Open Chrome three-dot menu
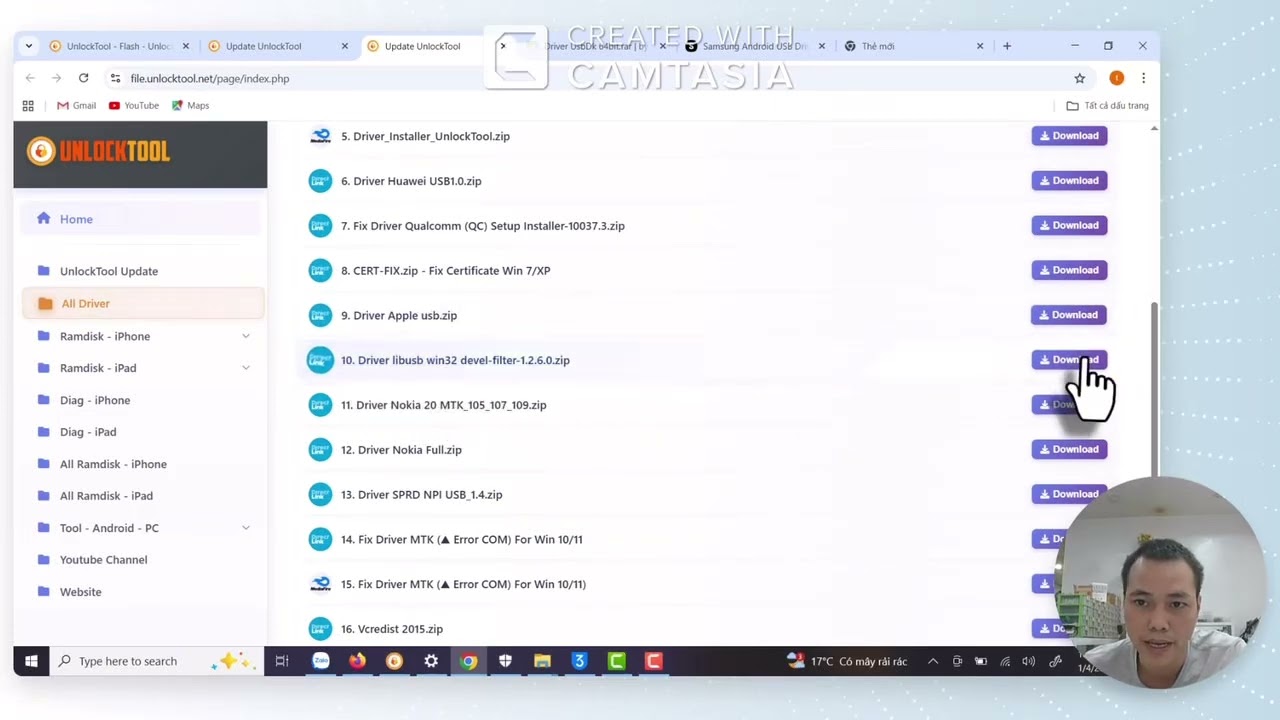This screenshot has height=720, width=1280. click(1143, 78)
